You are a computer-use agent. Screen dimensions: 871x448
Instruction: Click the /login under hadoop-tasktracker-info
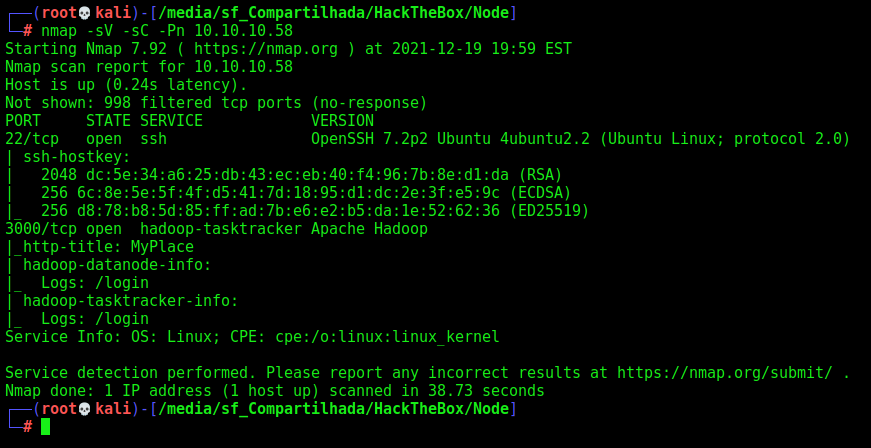tap(122, 319)
